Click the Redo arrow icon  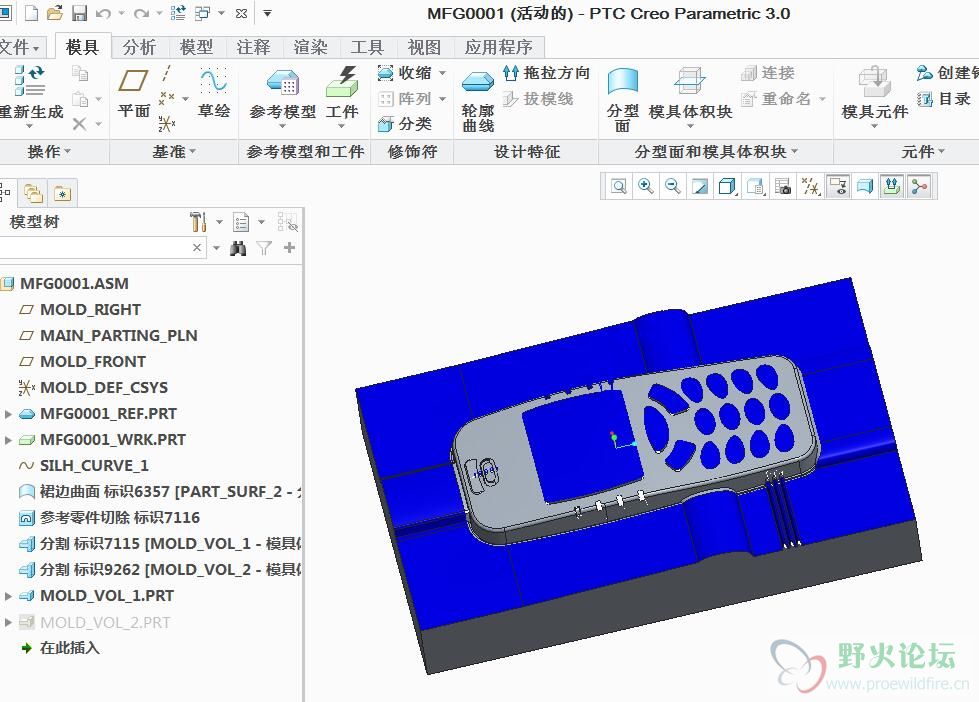[142, 13]
